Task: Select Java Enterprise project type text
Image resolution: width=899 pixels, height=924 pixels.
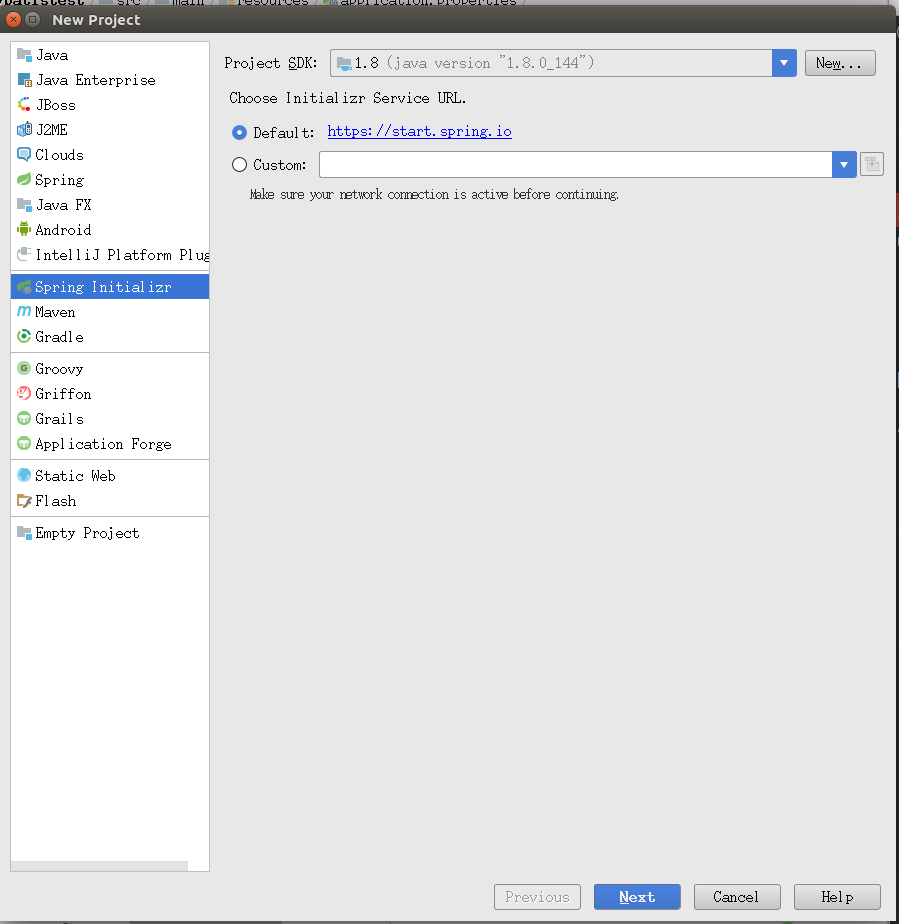Action: [96, 80]
